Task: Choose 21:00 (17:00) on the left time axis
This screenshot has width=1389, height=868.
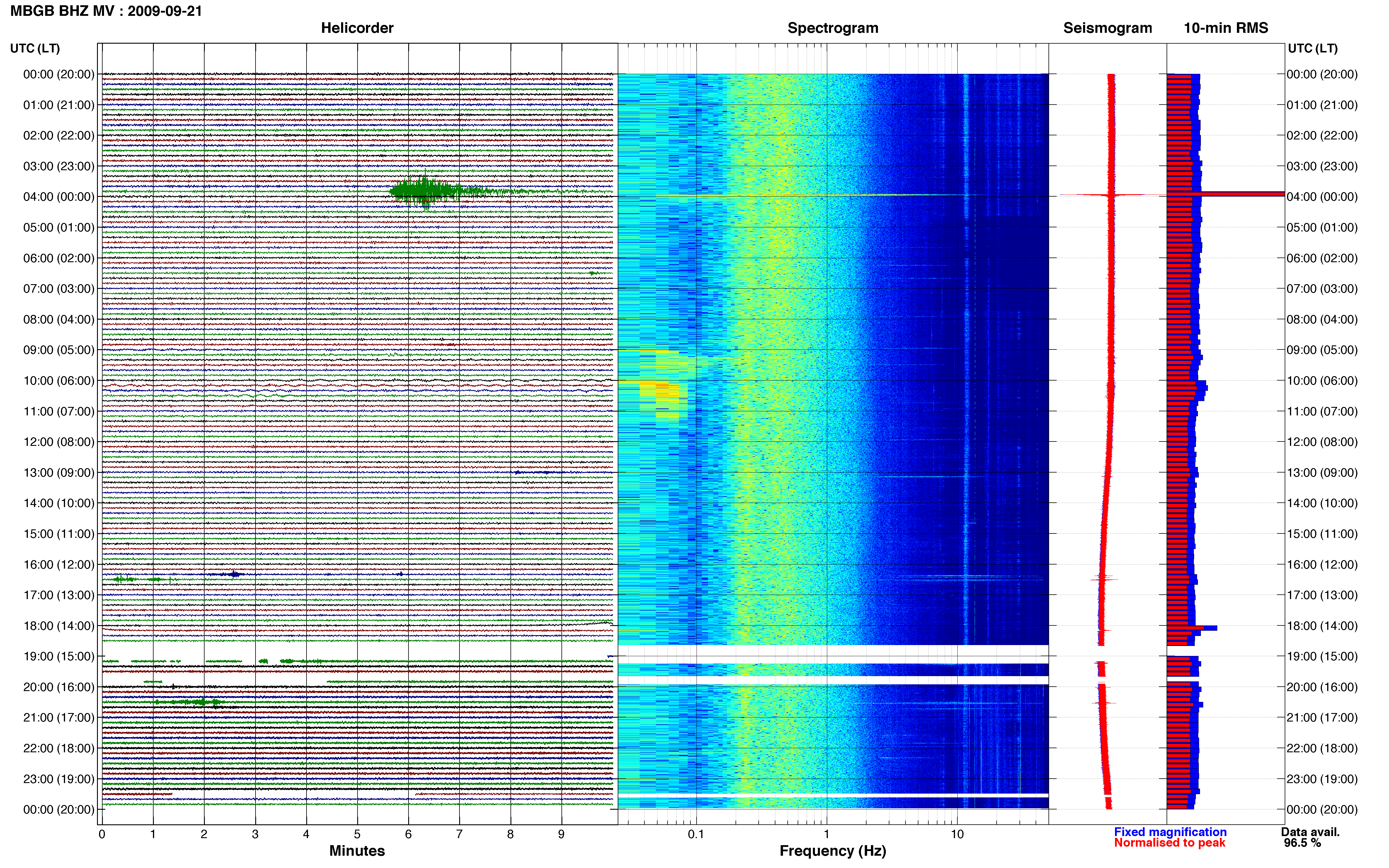Action: coord(59,718)
